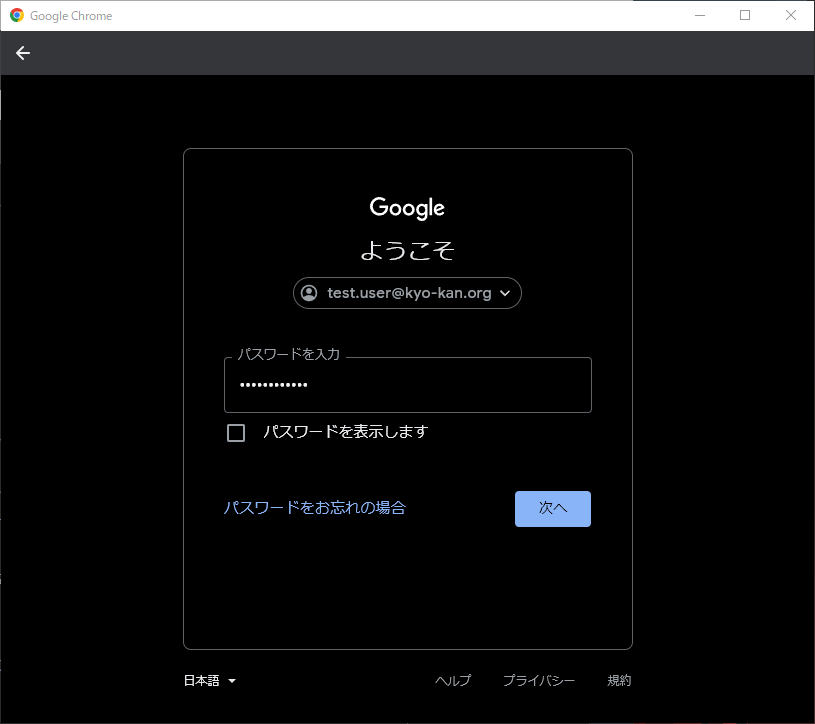Click the ようこそ heading

[x=408, y=251]
